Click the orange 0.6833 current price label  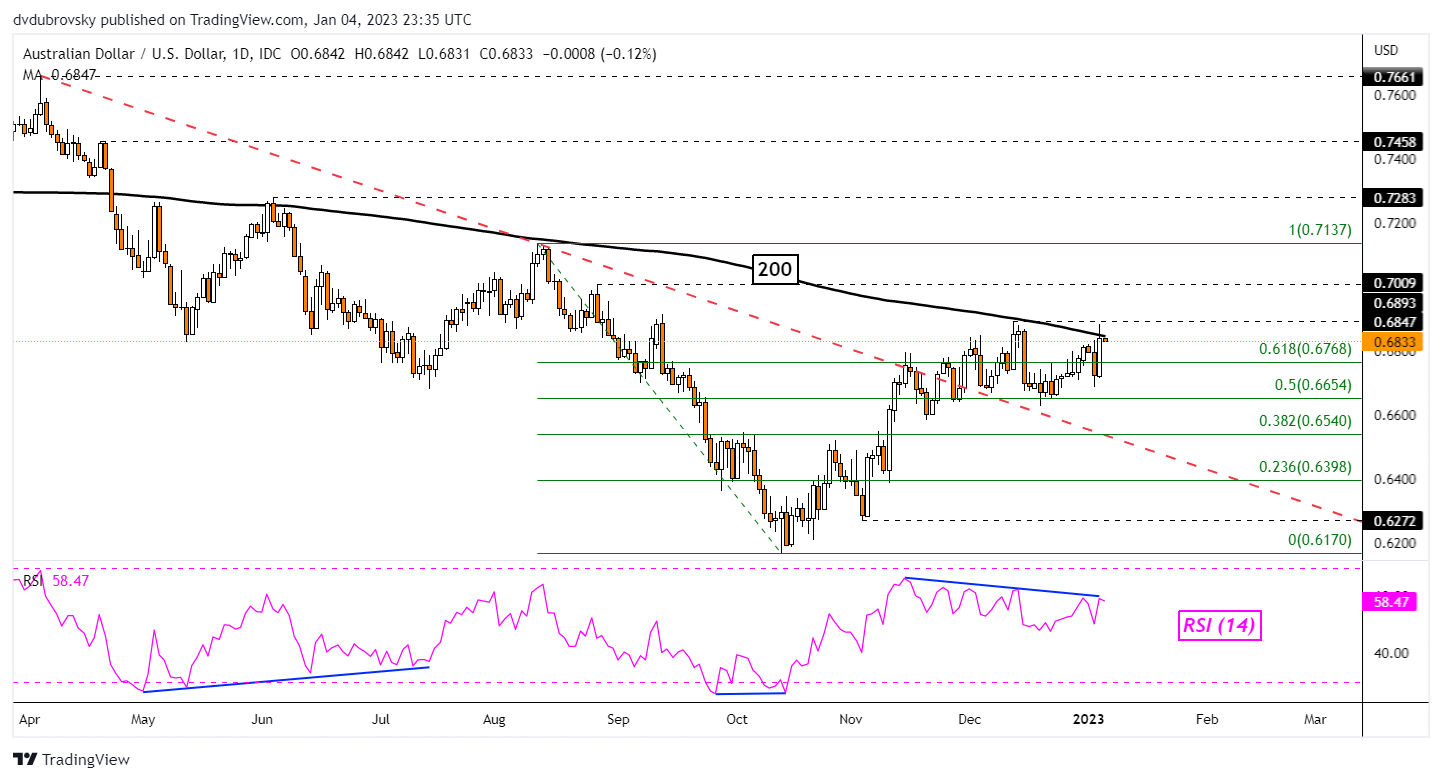click(x=1393, y=341)
